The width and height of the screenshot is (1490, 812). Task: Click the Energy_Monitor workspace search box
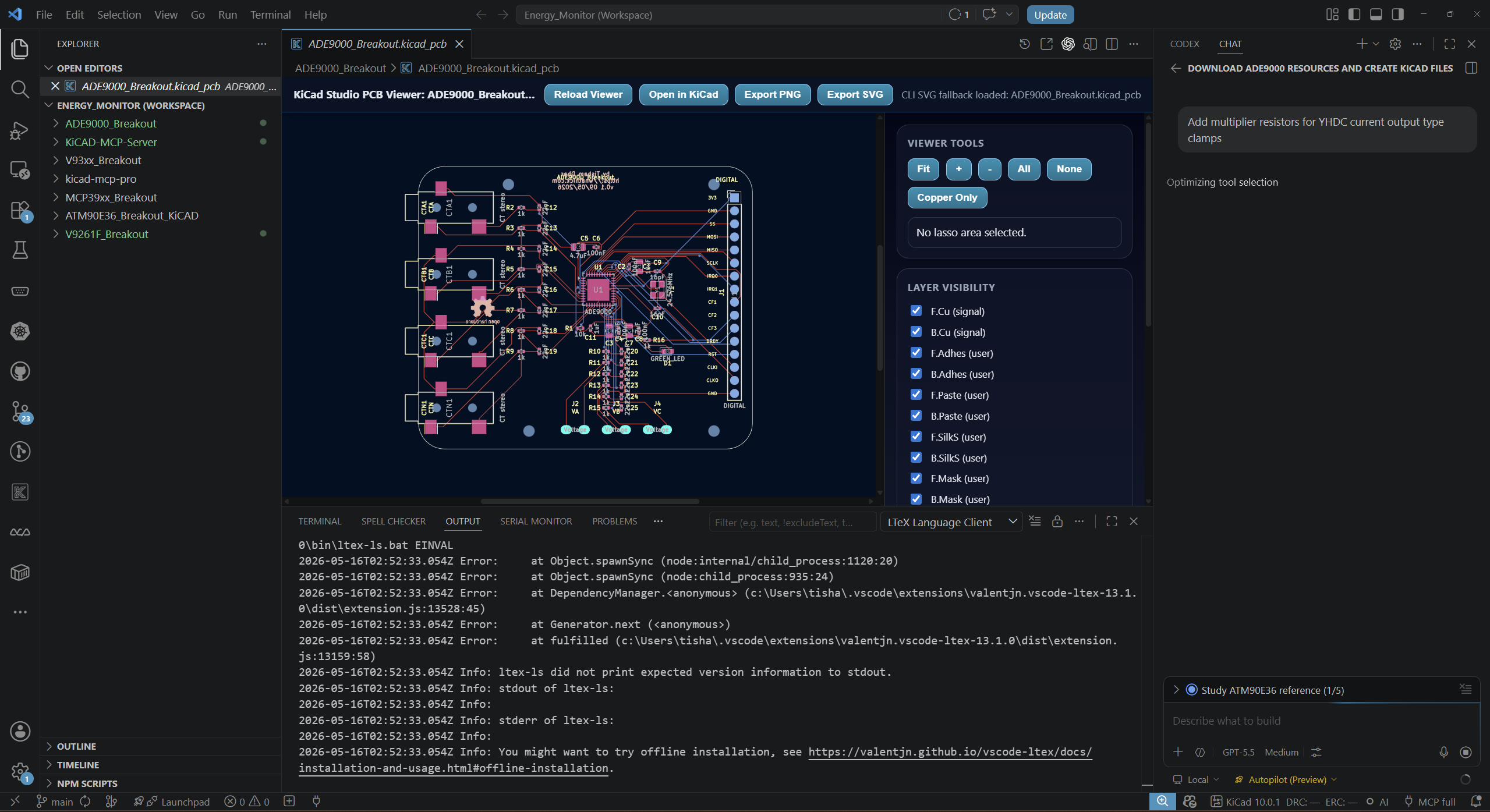[728, 15]
